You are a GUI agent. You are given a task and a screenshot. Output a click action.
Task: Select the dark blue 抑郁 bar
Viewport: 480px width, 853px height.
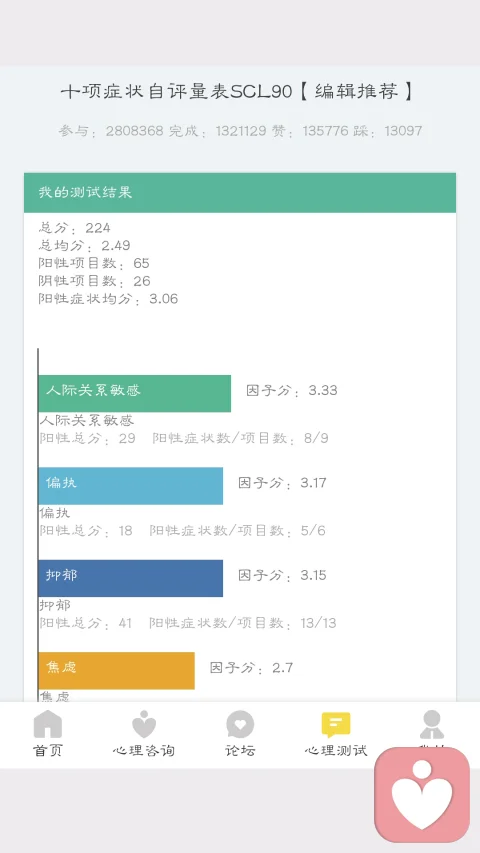(x=131, y=578)
